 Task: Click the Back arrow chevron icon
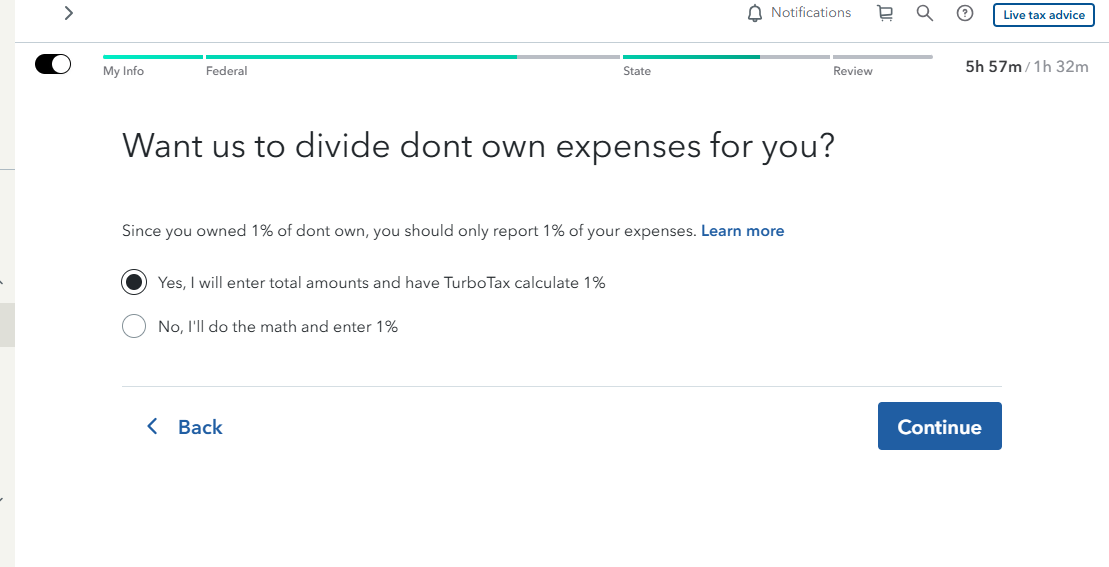click(151, 426)
